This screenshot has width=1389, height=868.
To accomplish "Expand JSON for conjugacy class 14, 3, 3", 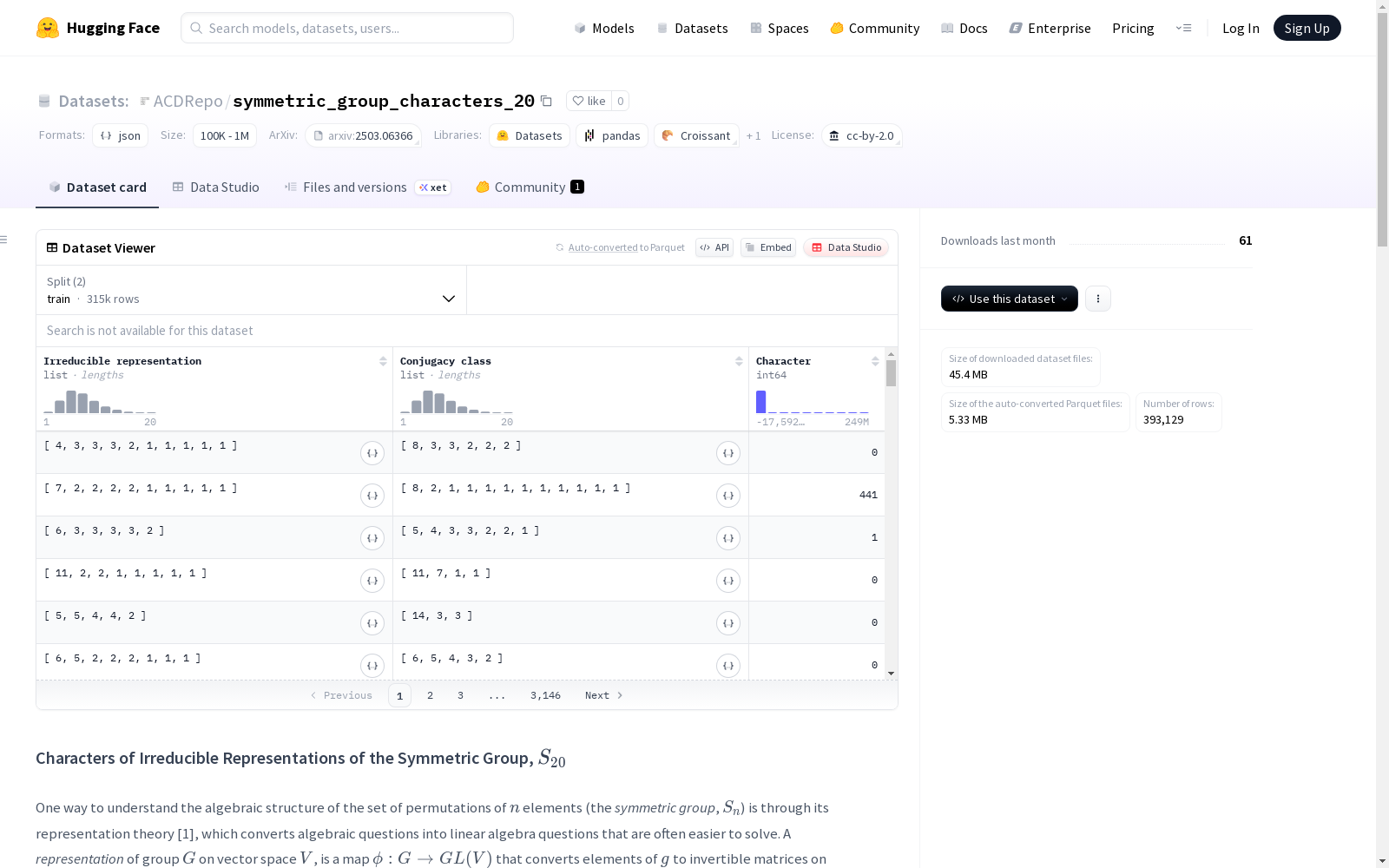I will [728, 623].
